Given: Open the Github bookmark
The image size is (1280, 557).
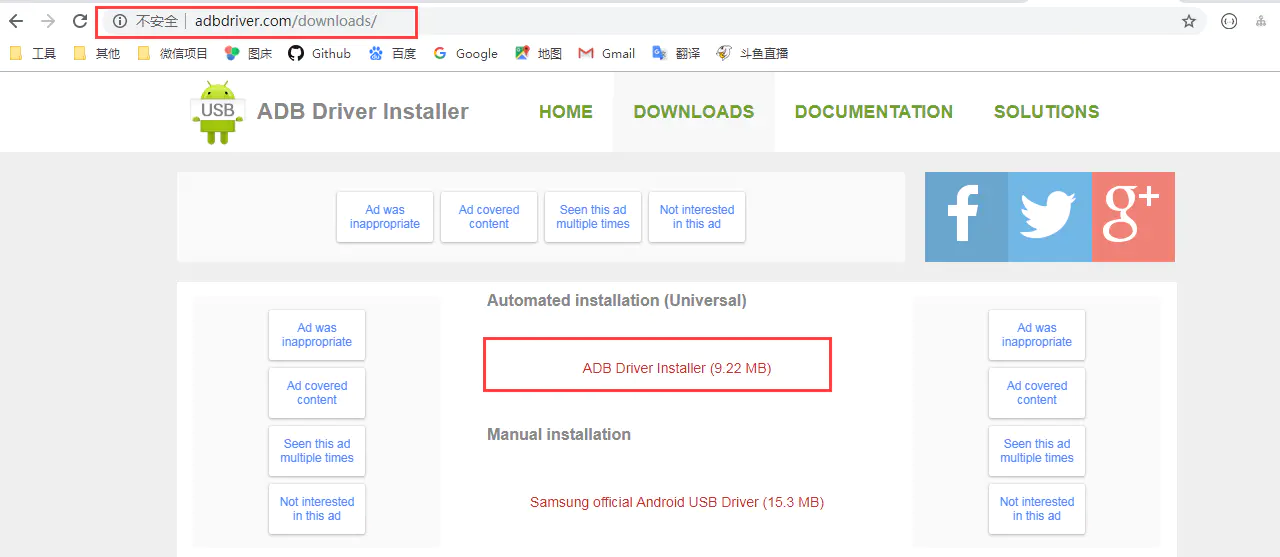Looking at the screenshot, I should (x=320, y=53).
